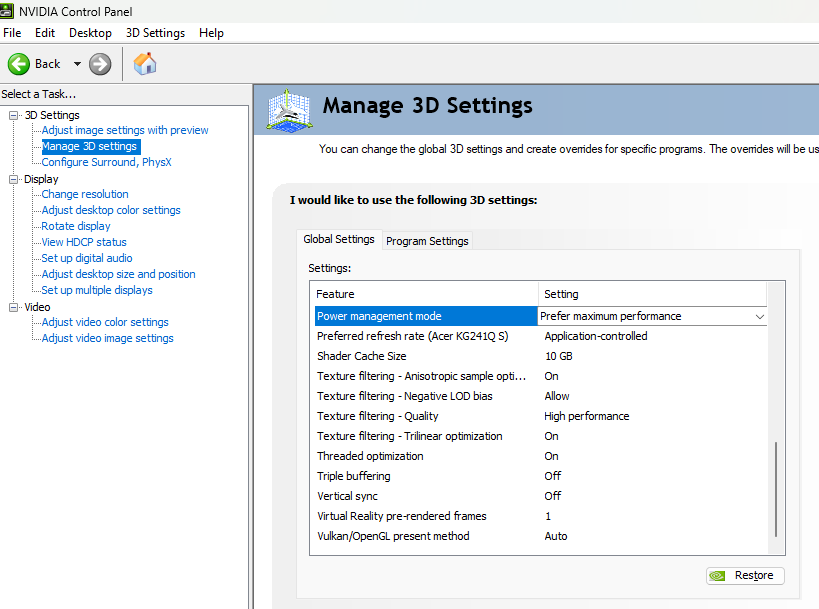Open the File menu

12,33
